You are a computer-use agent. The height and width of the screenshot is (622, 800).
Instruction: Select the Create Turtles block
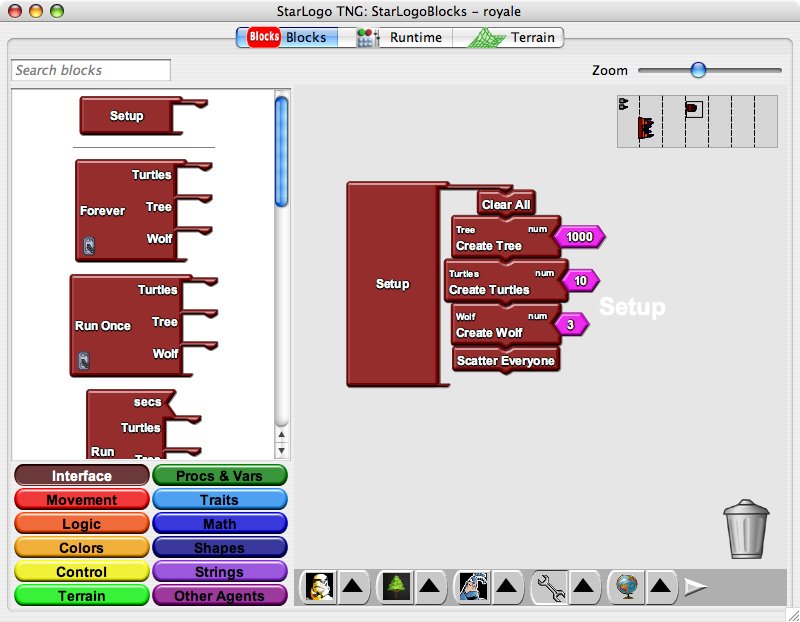click(x=505, y=282)
